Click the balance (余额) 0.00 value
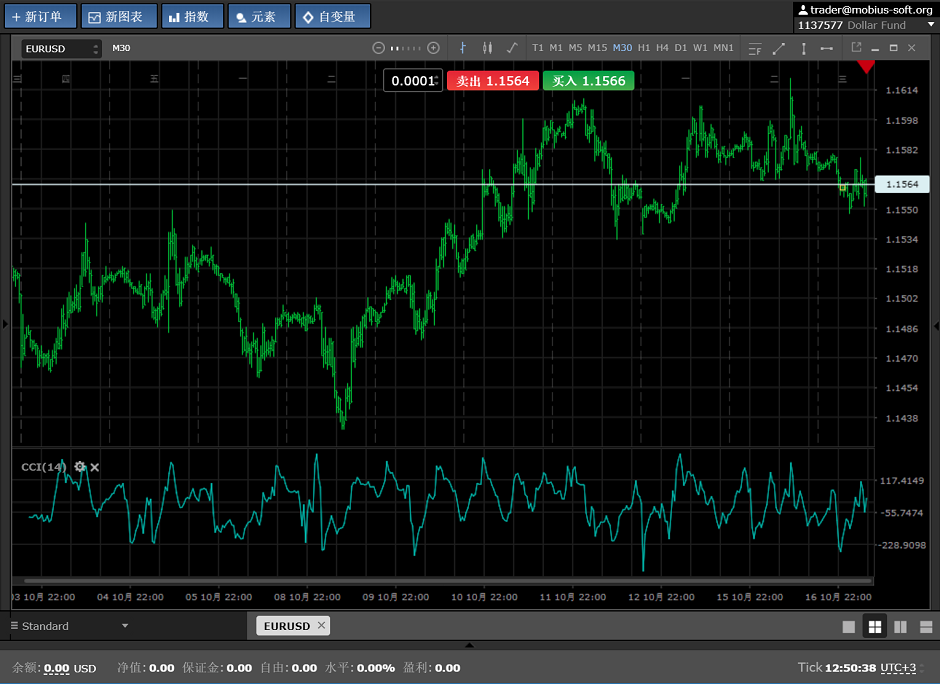Image resolution: width=940 pixels, height=684 pixels. tap(56, 668)
